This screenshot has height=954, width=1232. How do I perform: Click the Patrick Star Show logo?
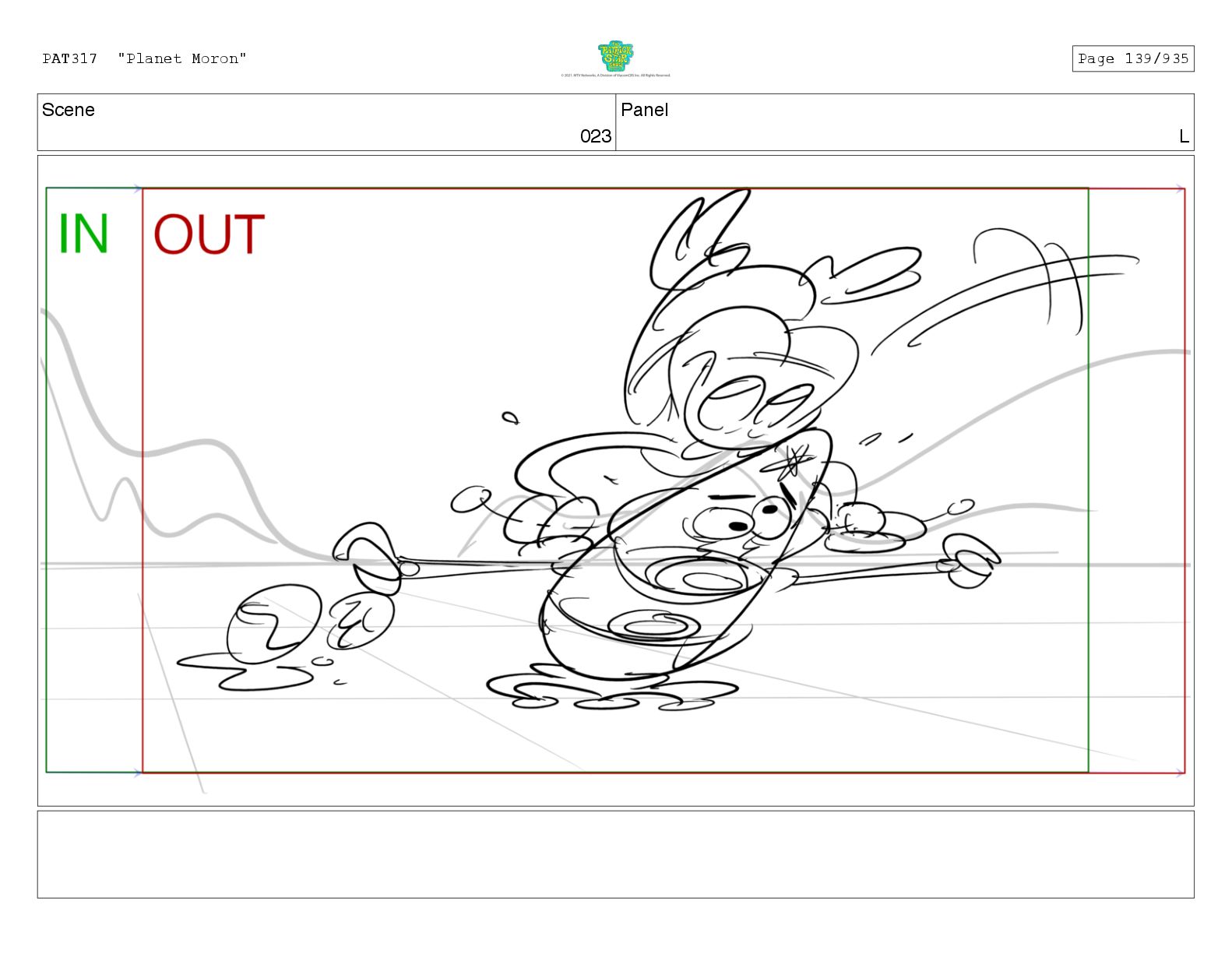coord(615,56)
